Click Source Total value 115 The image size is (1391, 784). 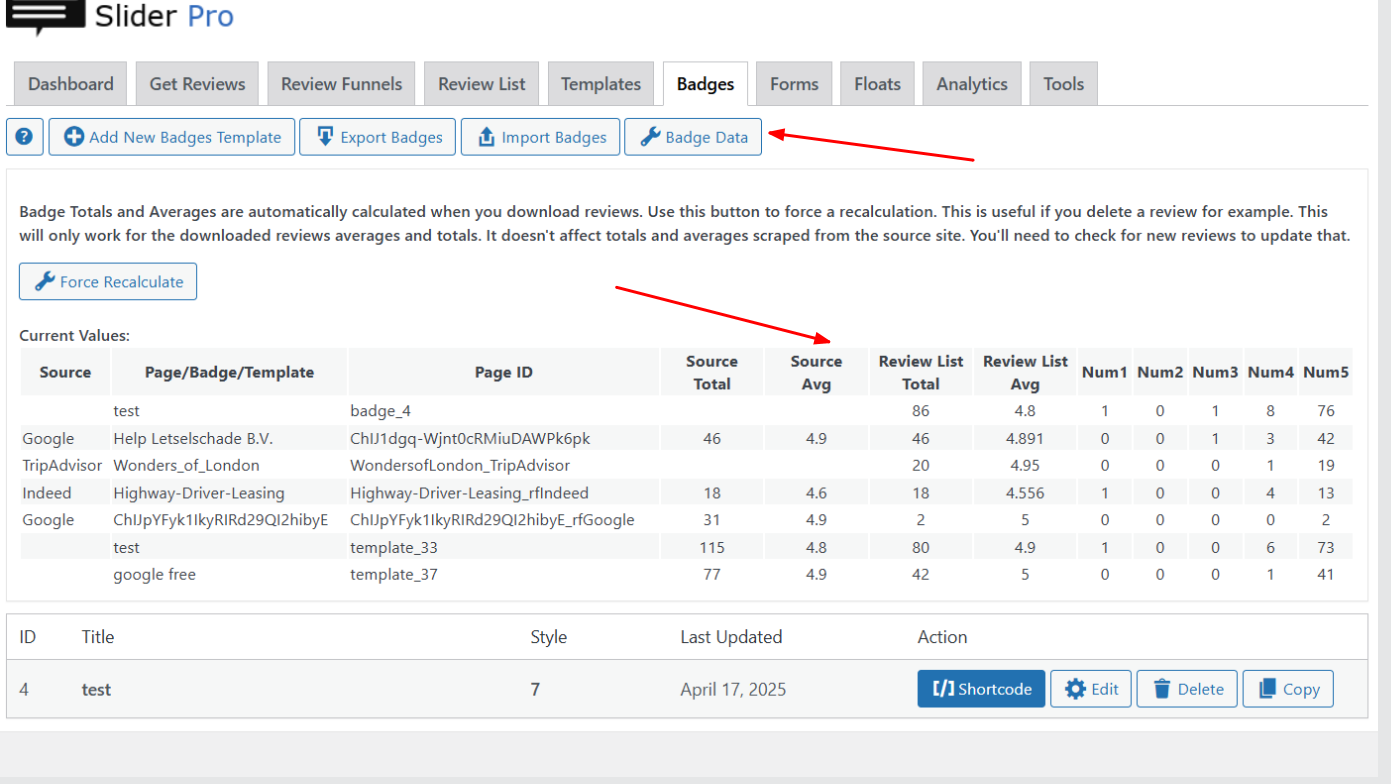click(x=712, y=547)
